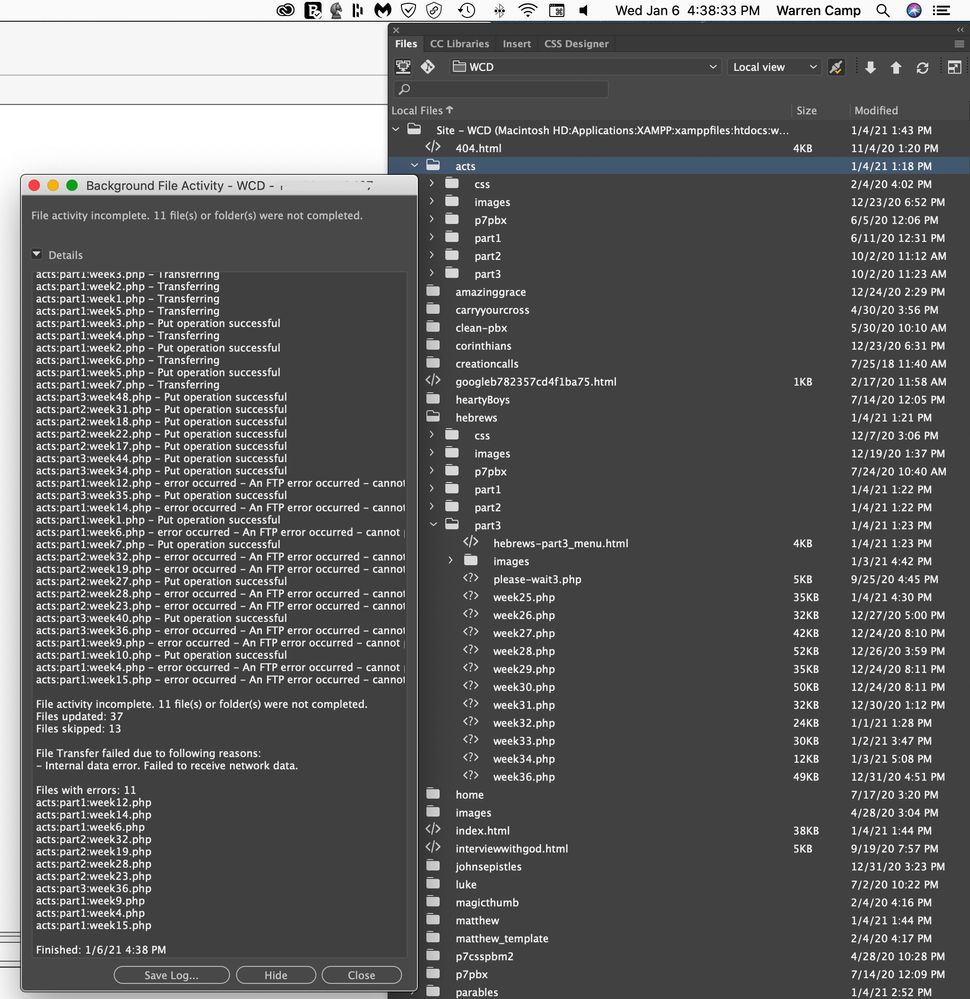Click acts:part1:week12.php in errors list
The image size is (970, 999).
(94, 802)
